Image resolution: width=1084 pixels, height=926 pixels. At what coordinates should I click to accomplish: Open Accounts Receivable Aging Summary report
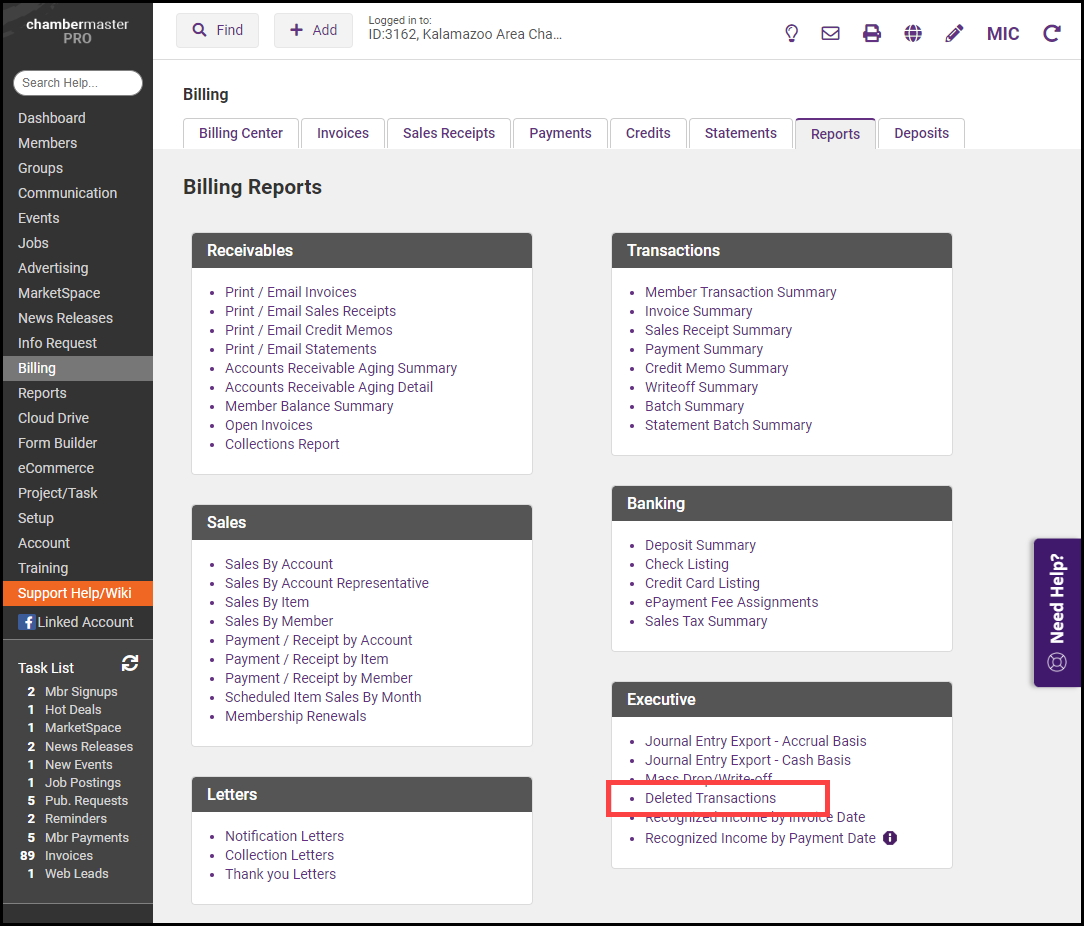(341, 368)
